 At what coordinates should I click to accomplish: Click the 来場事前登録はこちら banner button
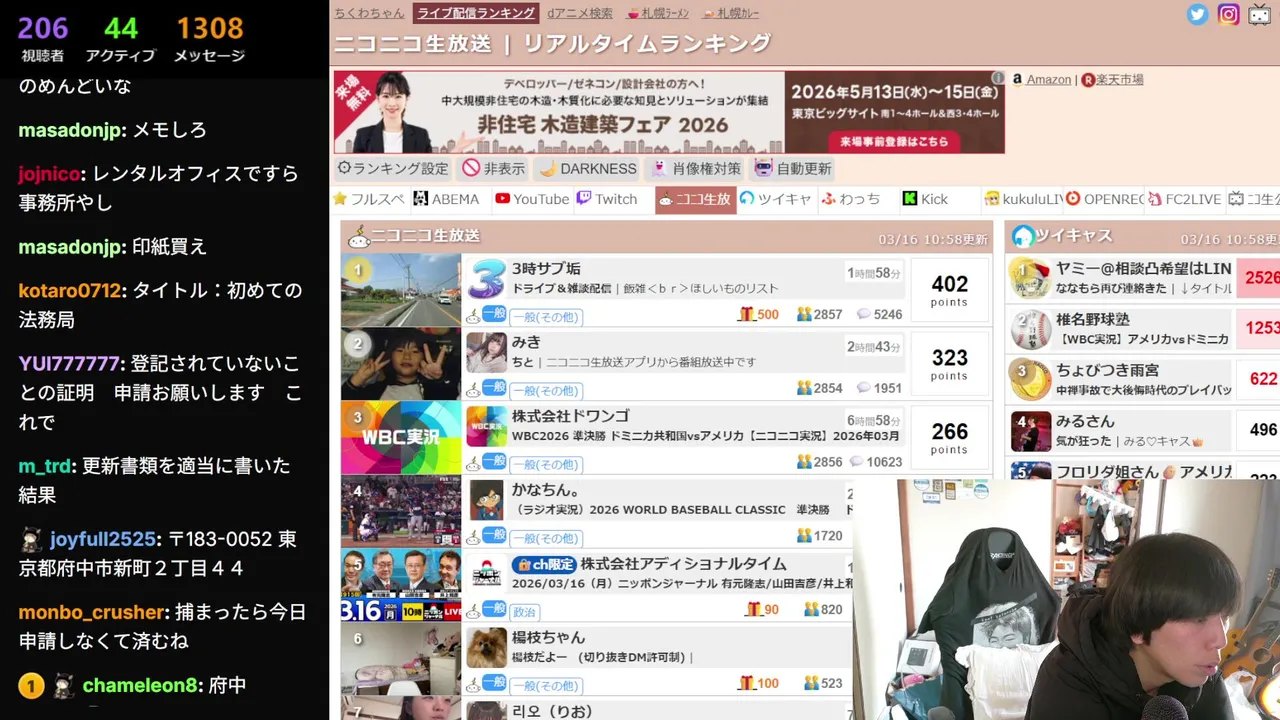894,141
